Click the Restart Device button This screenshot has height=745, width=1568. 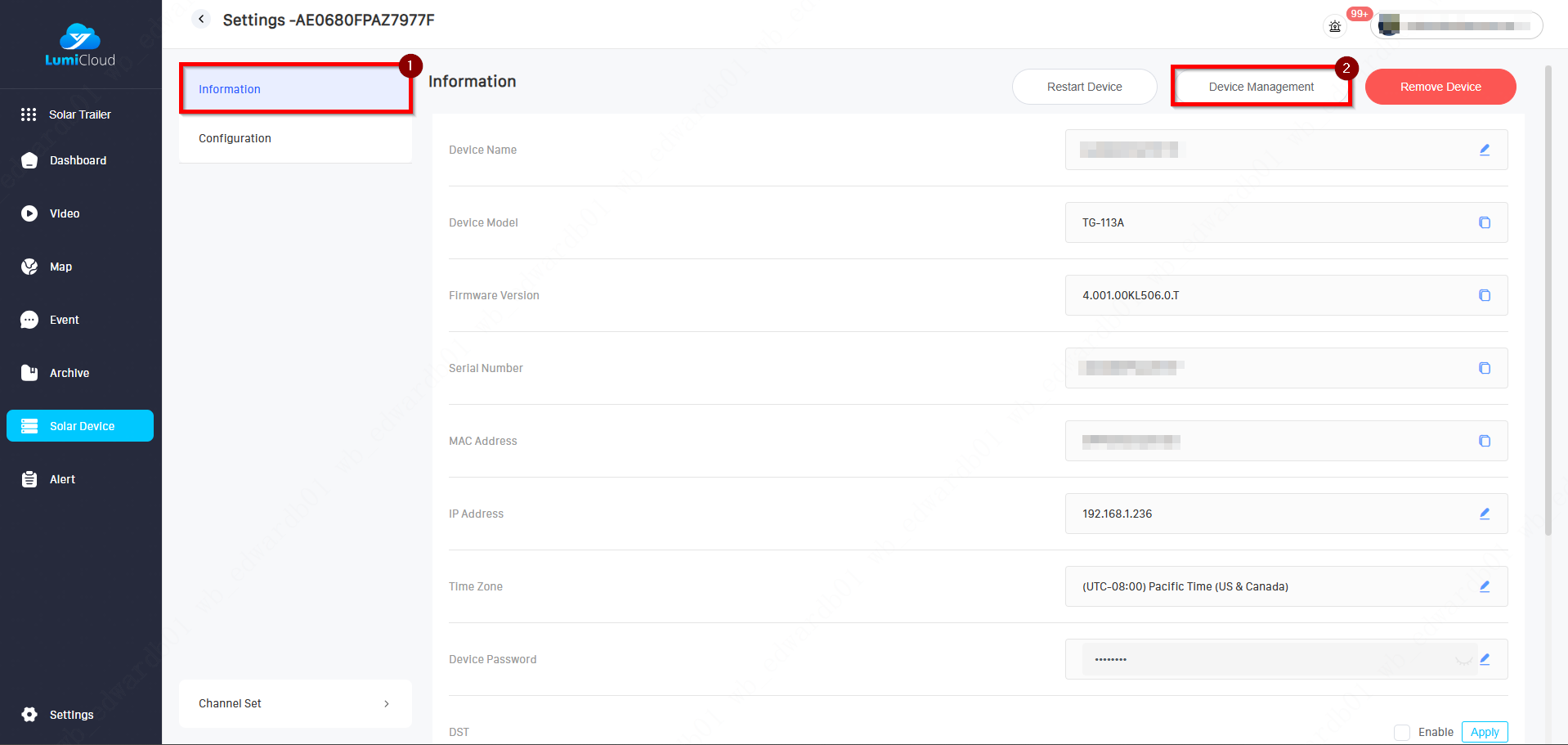click(1084, 87)
